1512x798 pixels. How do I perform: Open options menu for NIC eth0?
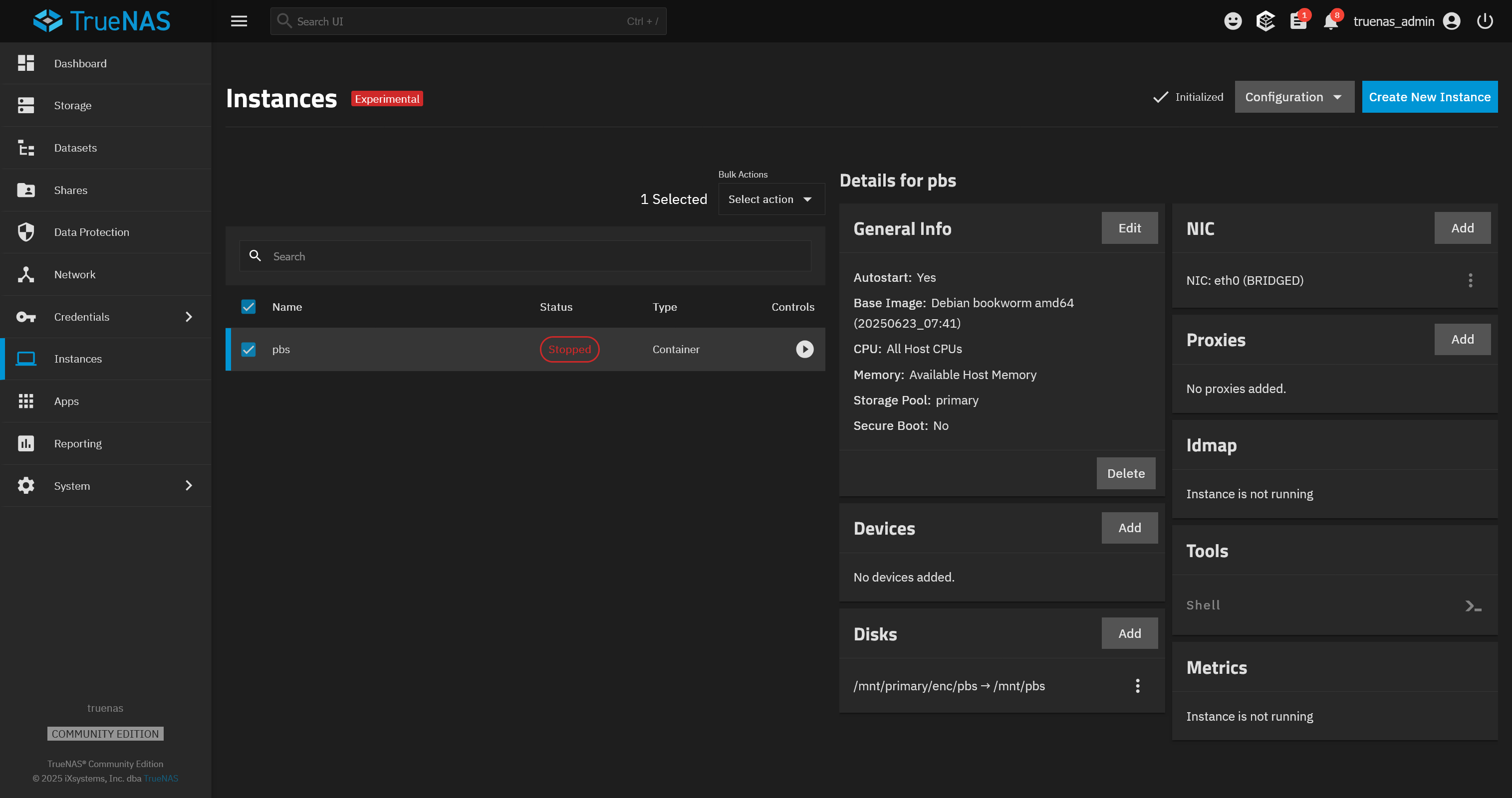coord(1470,280)
